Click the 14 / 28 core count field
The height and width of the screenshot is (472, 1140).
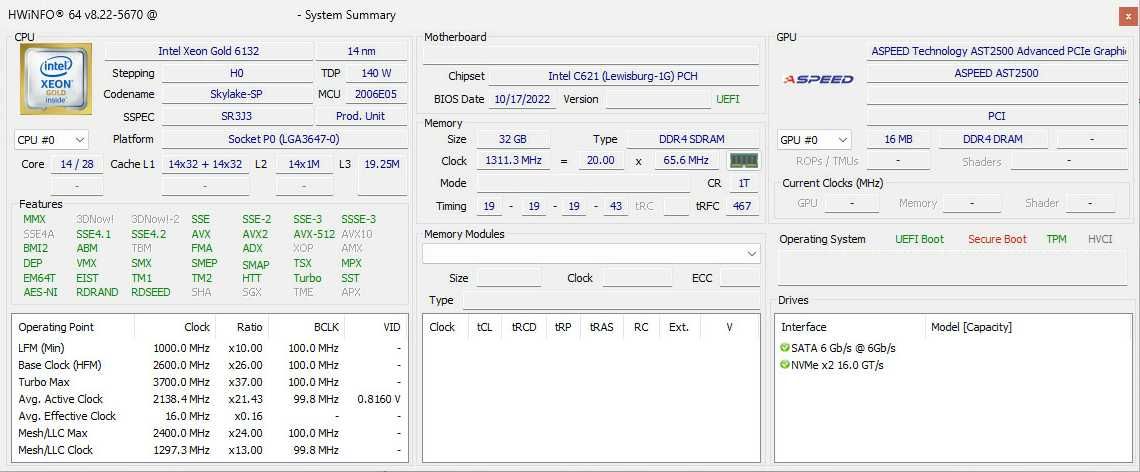pos(77,164)
